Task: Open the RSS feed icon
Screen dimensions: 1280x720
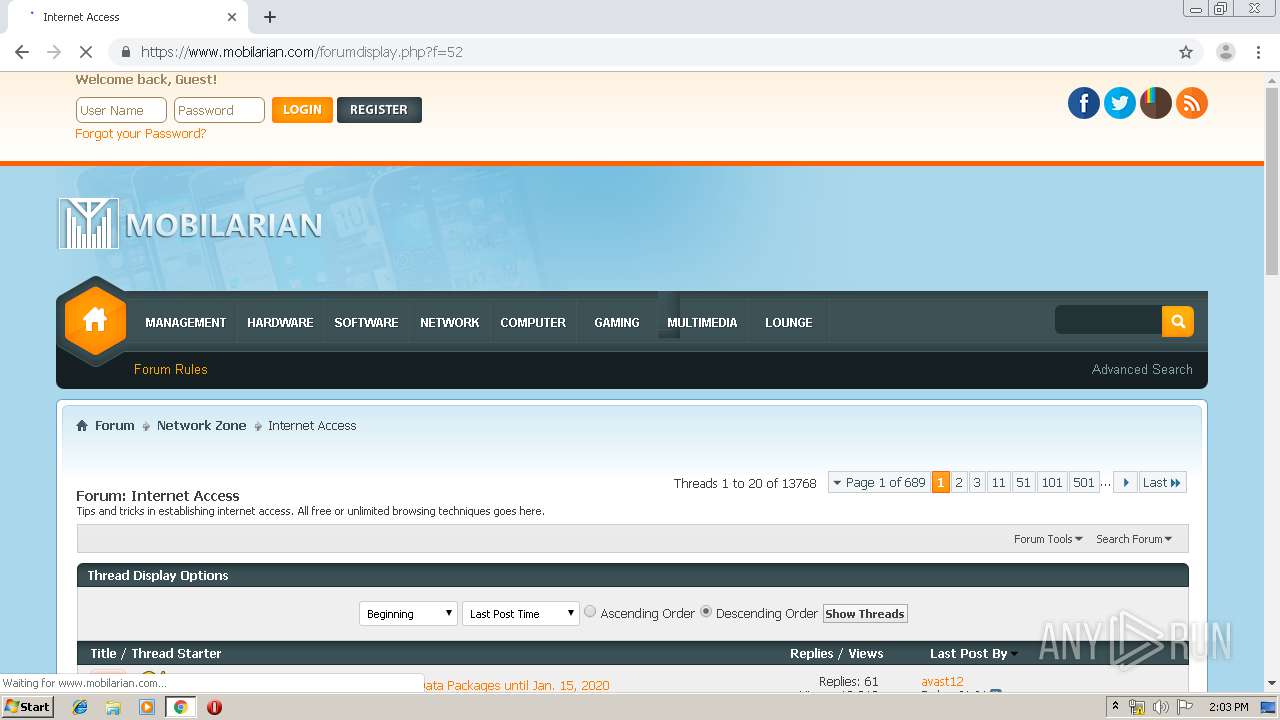Action: point(1192,103)
